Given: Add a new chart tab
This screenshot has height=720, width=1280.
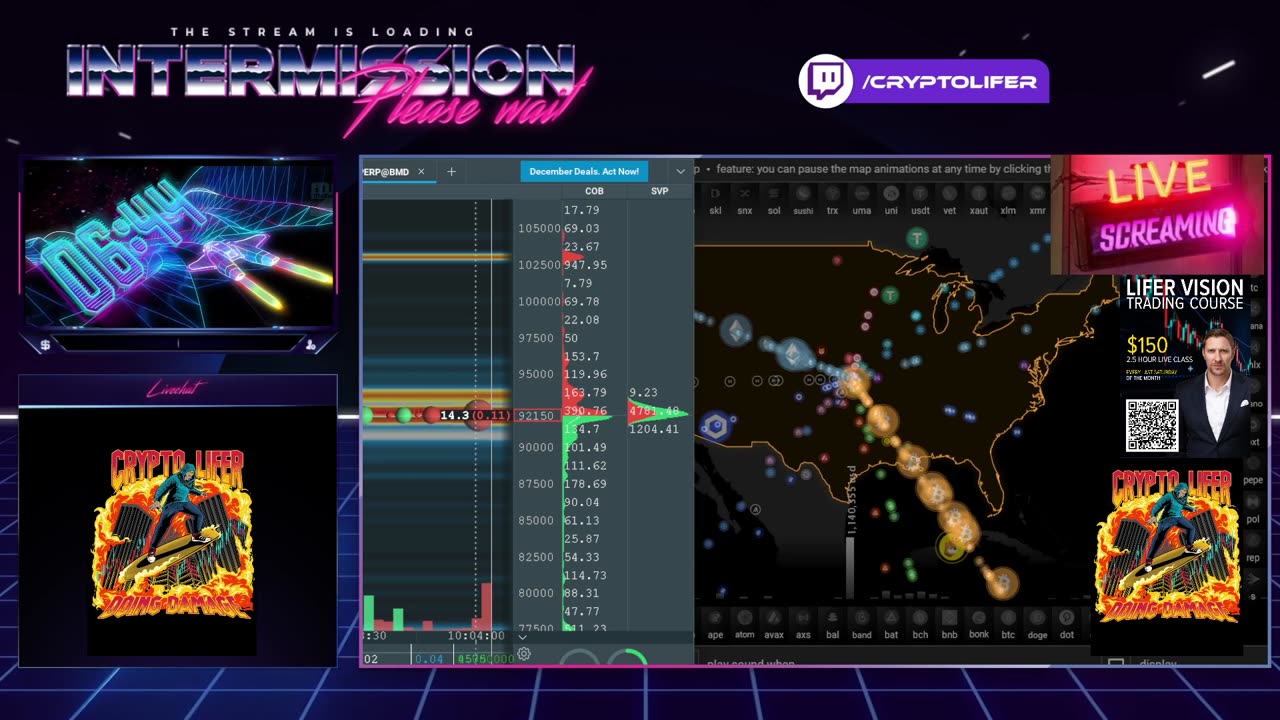Looking at the screenshot, I should pos(451,172).
